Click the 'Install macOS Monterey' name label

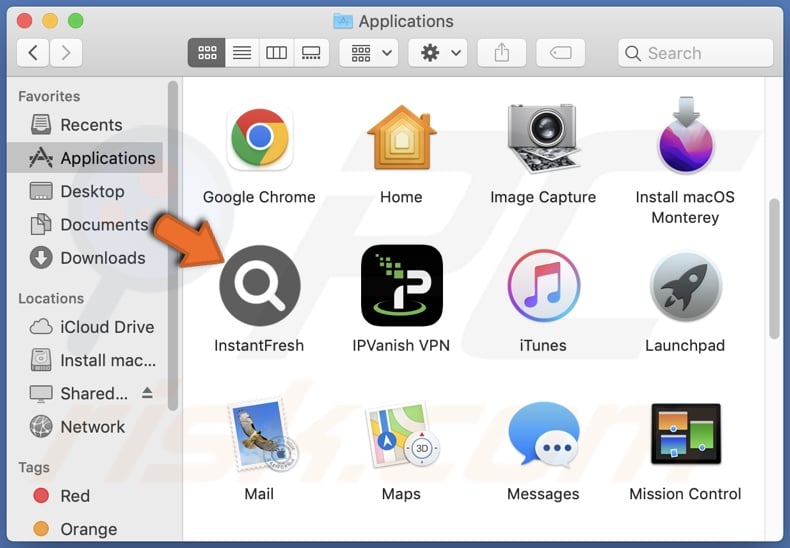coord(685,207)
